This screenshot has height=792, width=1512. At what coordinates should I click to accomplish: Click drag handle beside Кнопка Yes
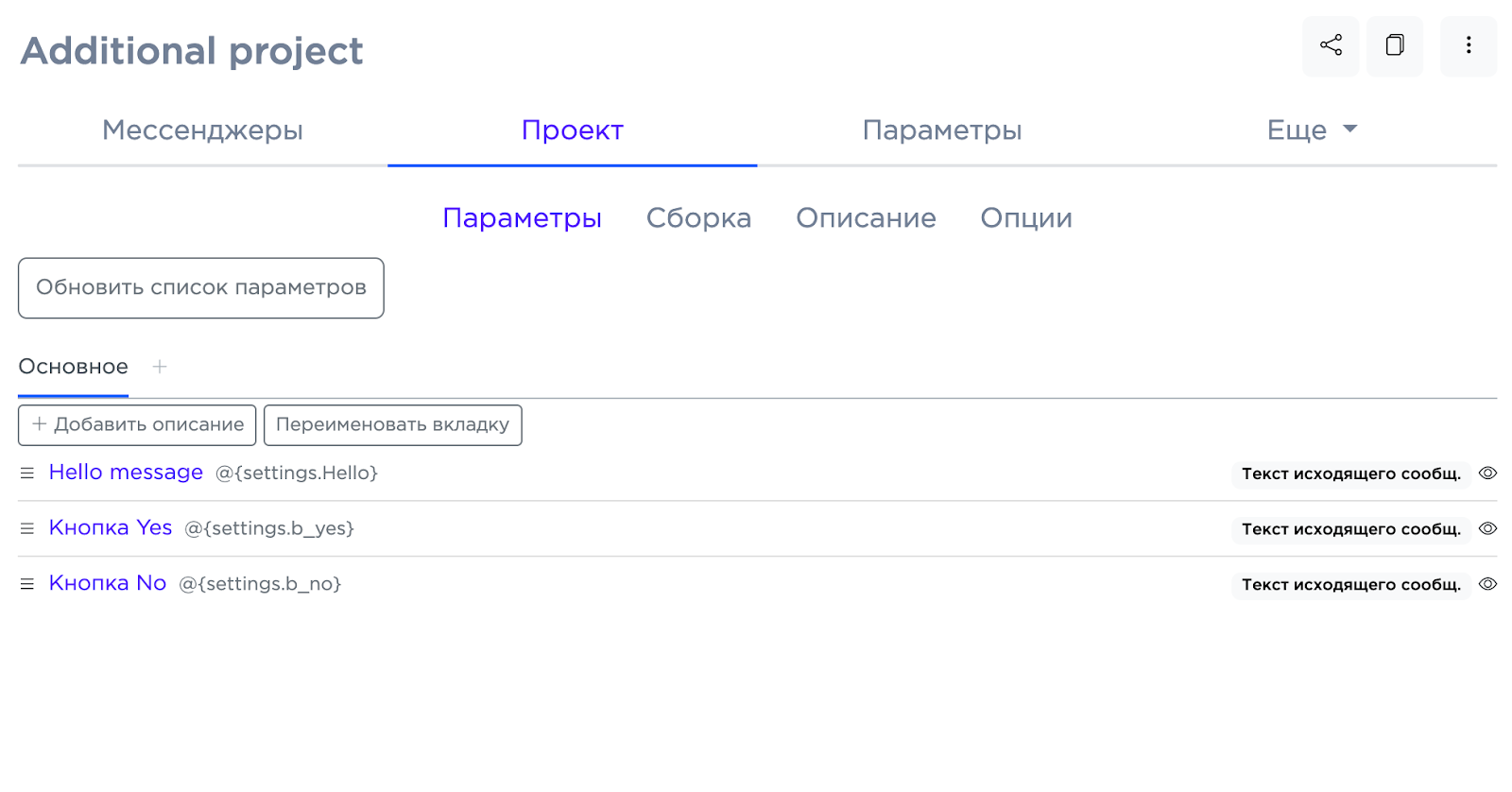[x=27, y=528]
